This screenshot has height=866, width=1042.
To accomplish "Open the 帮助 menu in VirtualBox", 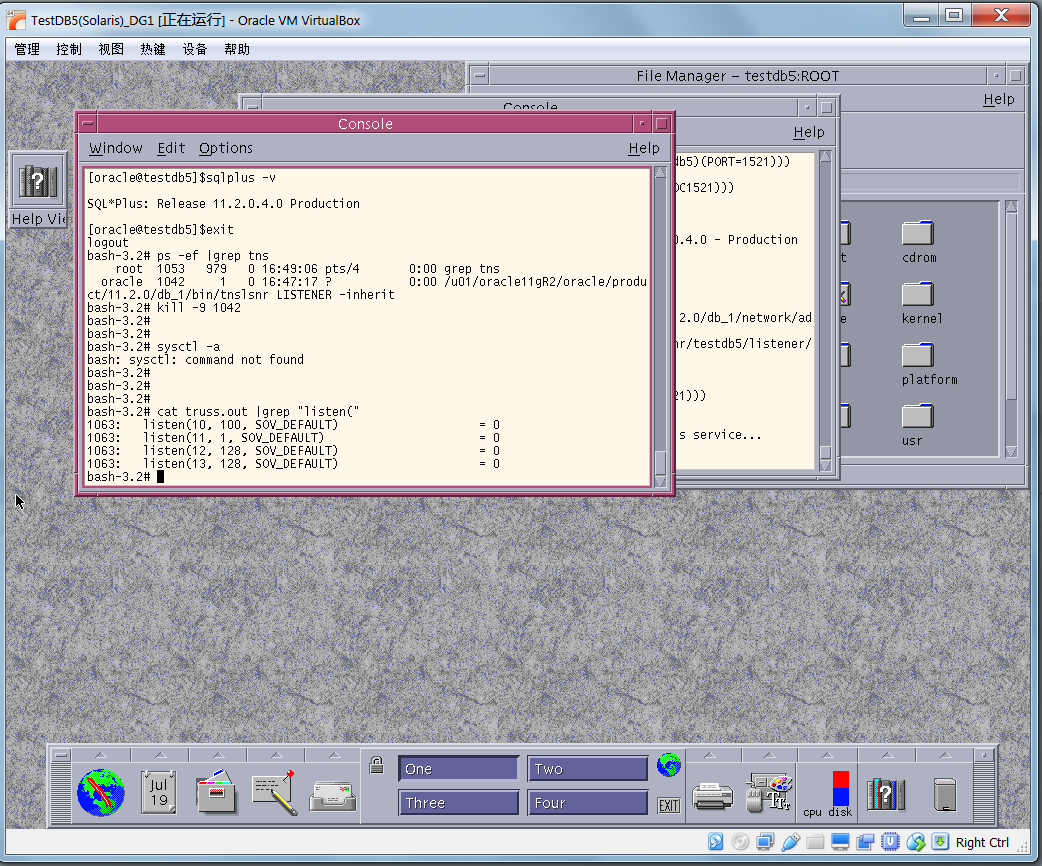I will (237, 49).
